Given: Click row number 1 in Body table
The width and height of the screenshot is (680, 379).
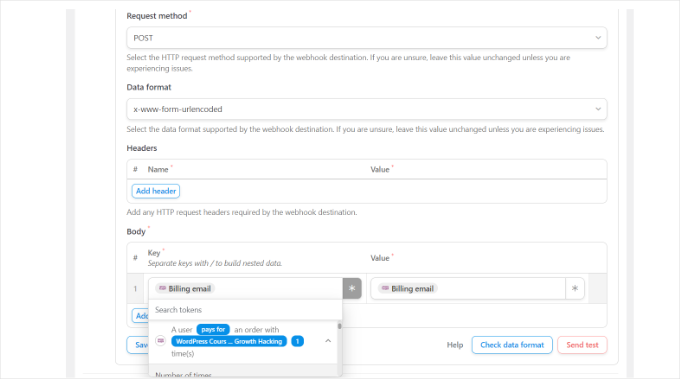Looking at the screenshot, I should point(135,289).
